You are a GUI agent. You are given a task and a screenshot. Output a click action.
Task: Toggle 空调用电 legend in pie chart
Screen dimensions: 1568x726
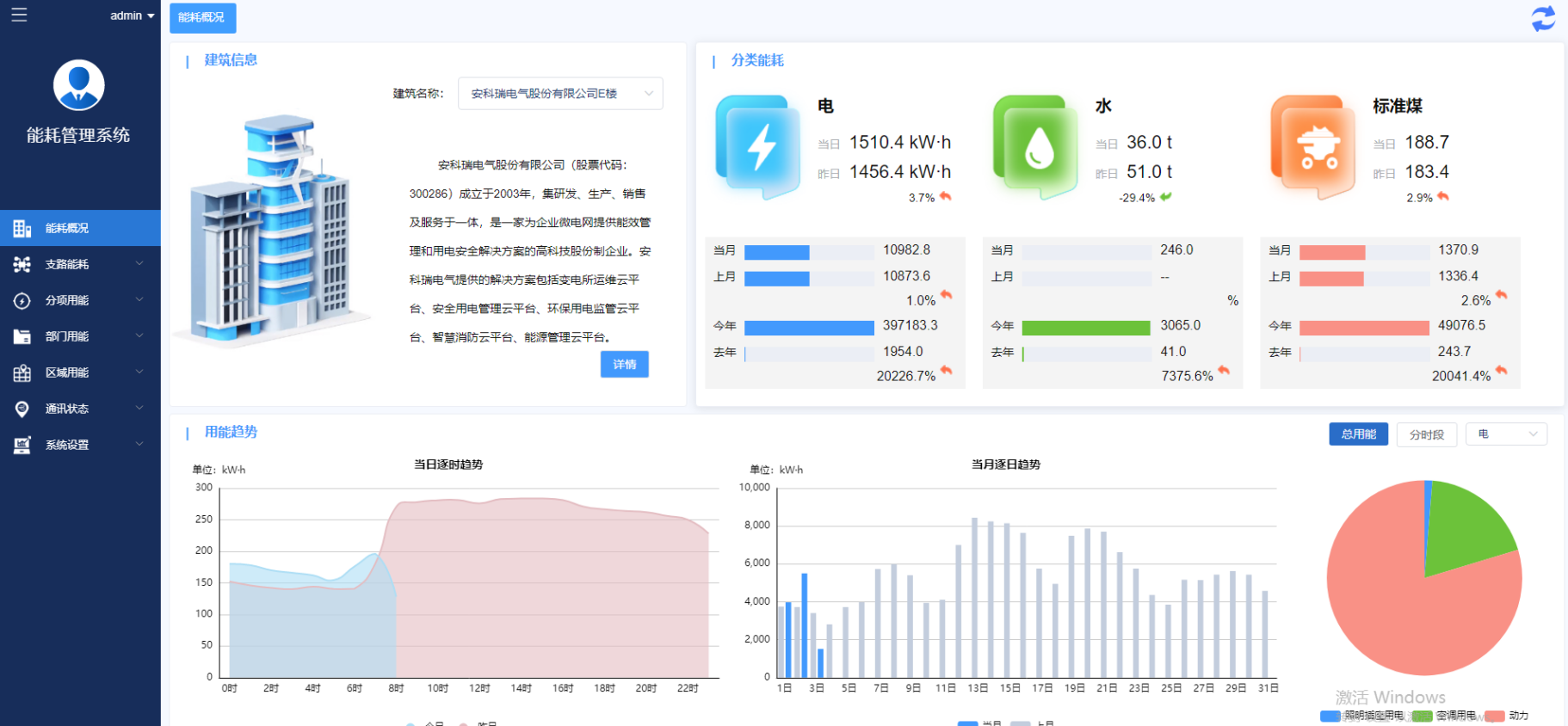(1444, 716)
